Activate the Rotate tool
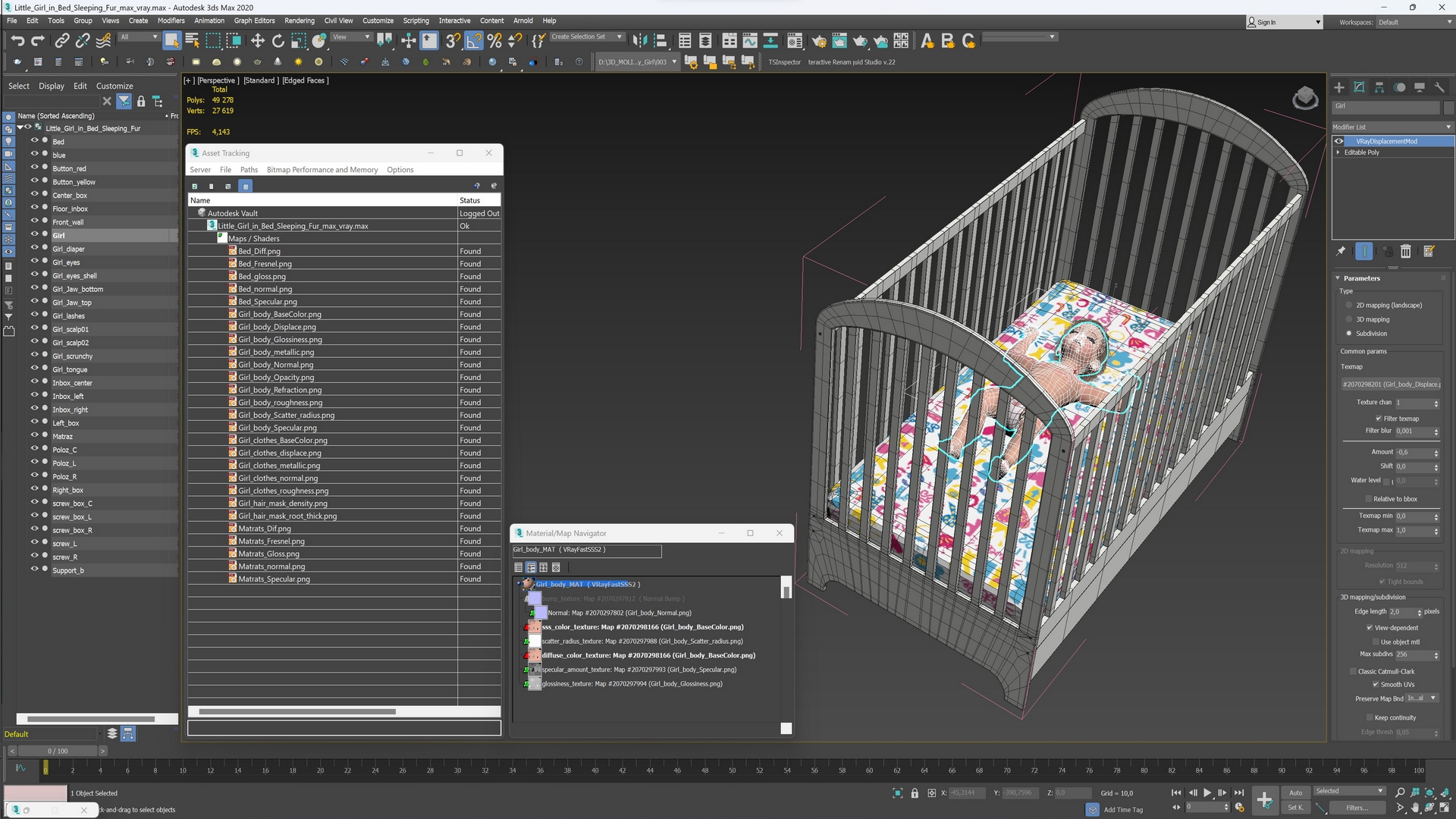 [x=278, y=40]
